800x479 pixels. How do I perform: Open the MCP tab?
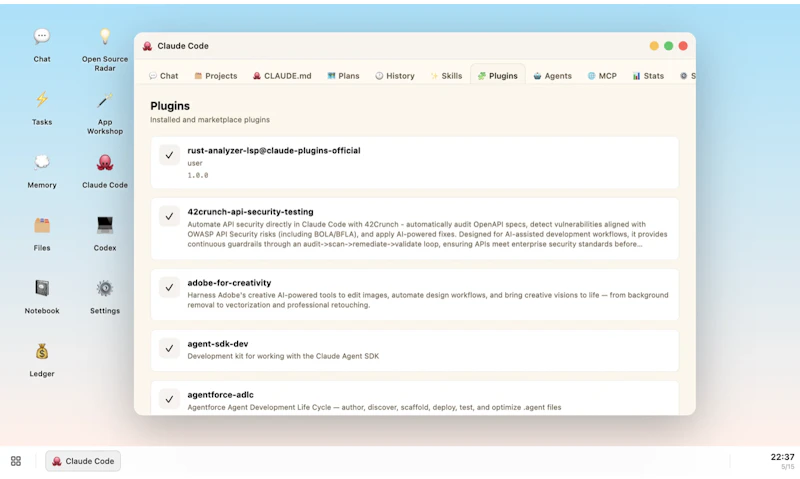[x=602, y=75]
